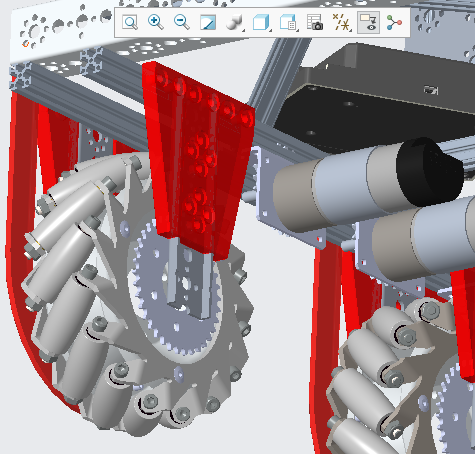This screenshot has height=454, width=475.
Task: Toggle the spin center icon
Action: [x=394, y=22]
